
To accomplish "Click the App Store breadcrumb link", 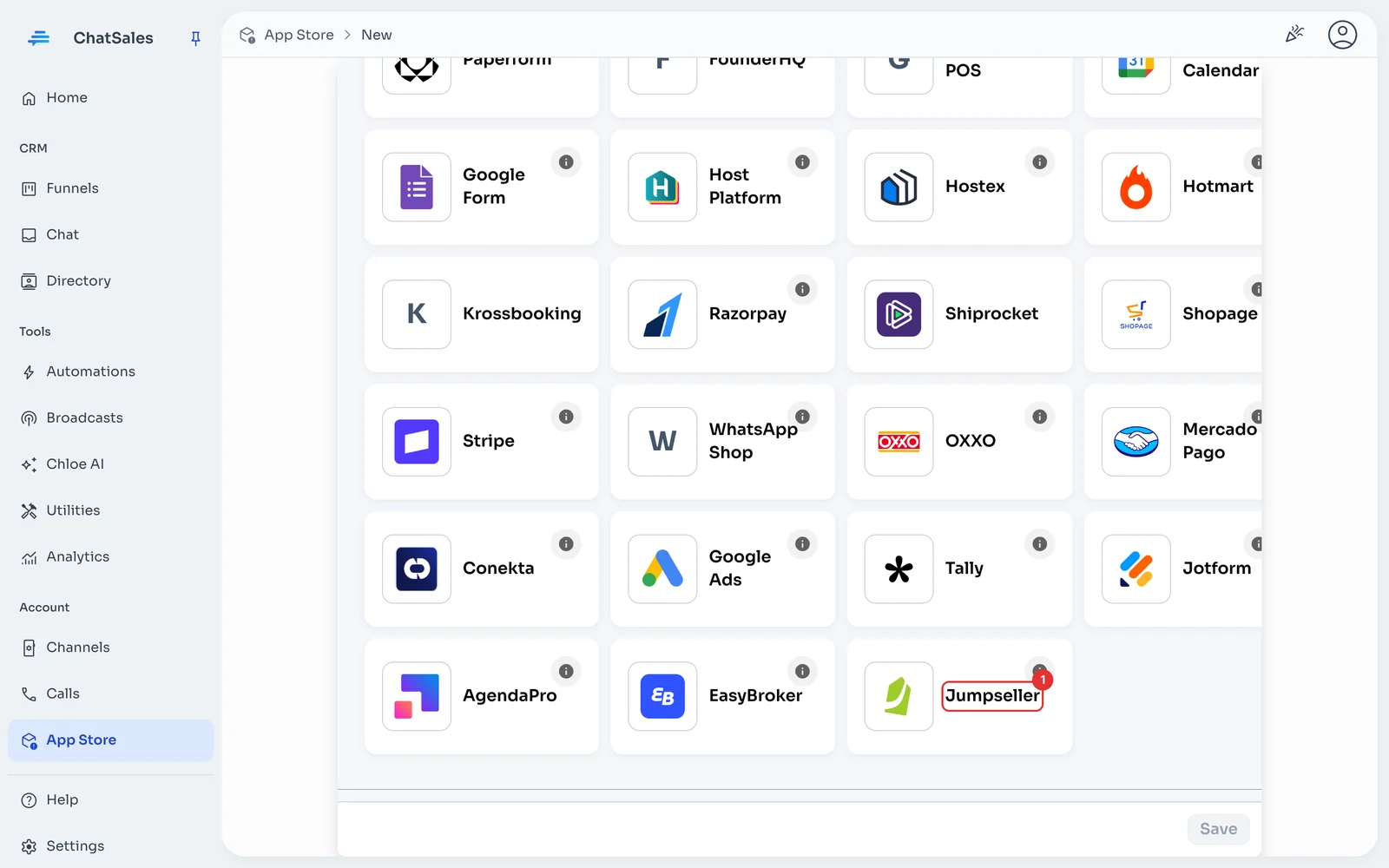I will pos(299,35).
